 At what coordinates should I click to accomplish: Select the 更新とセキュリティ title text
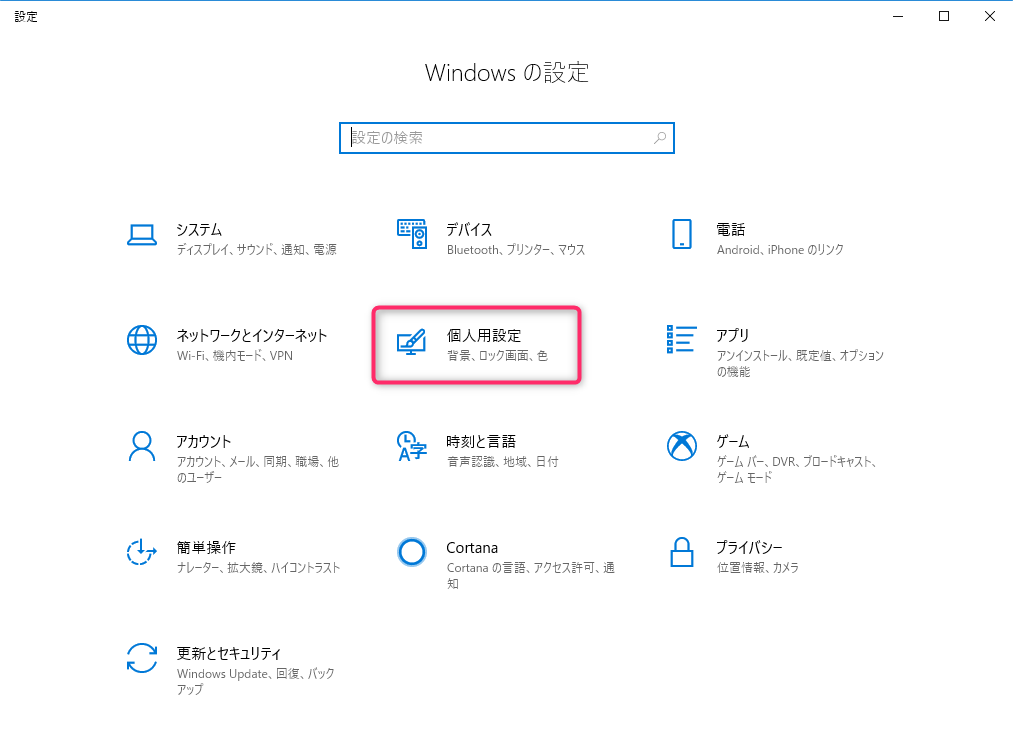point(229,653)
